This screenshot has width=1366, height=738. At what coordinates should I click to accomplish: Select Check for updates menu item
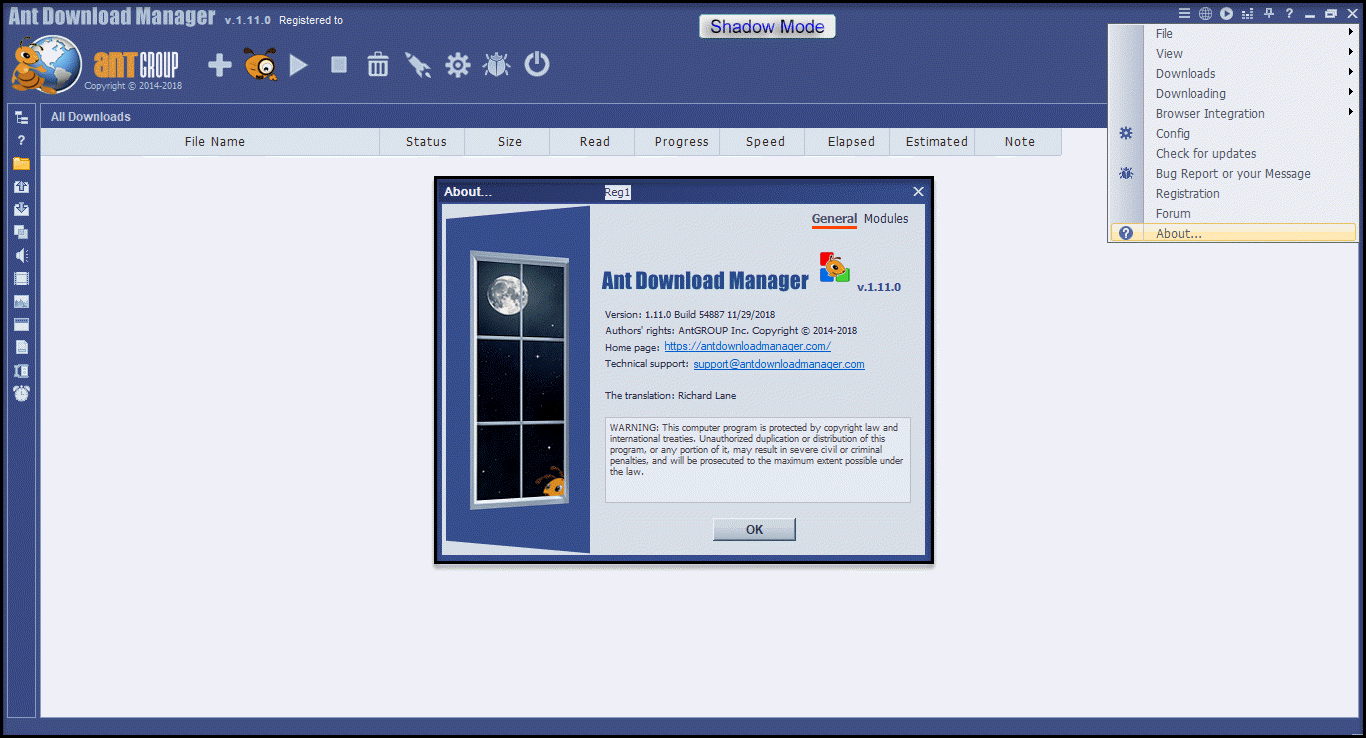pyautogui.click(x=1232, y=154)
